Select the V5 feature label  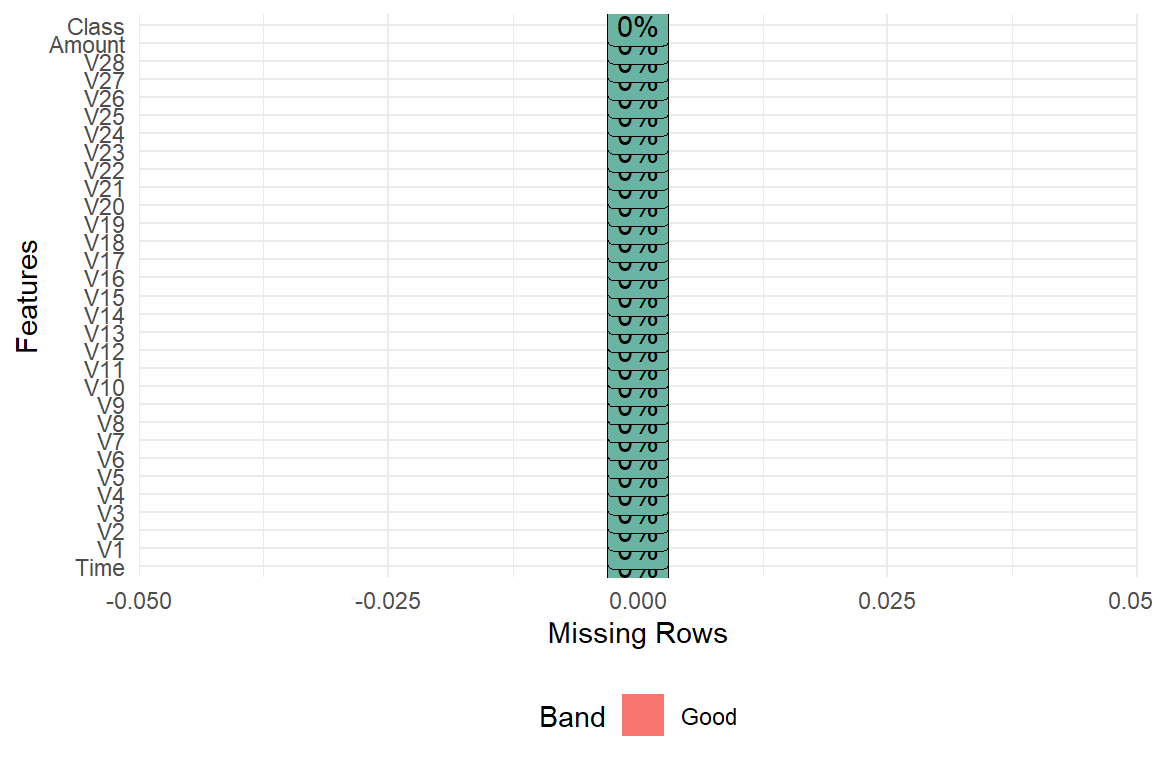(110, 477)
